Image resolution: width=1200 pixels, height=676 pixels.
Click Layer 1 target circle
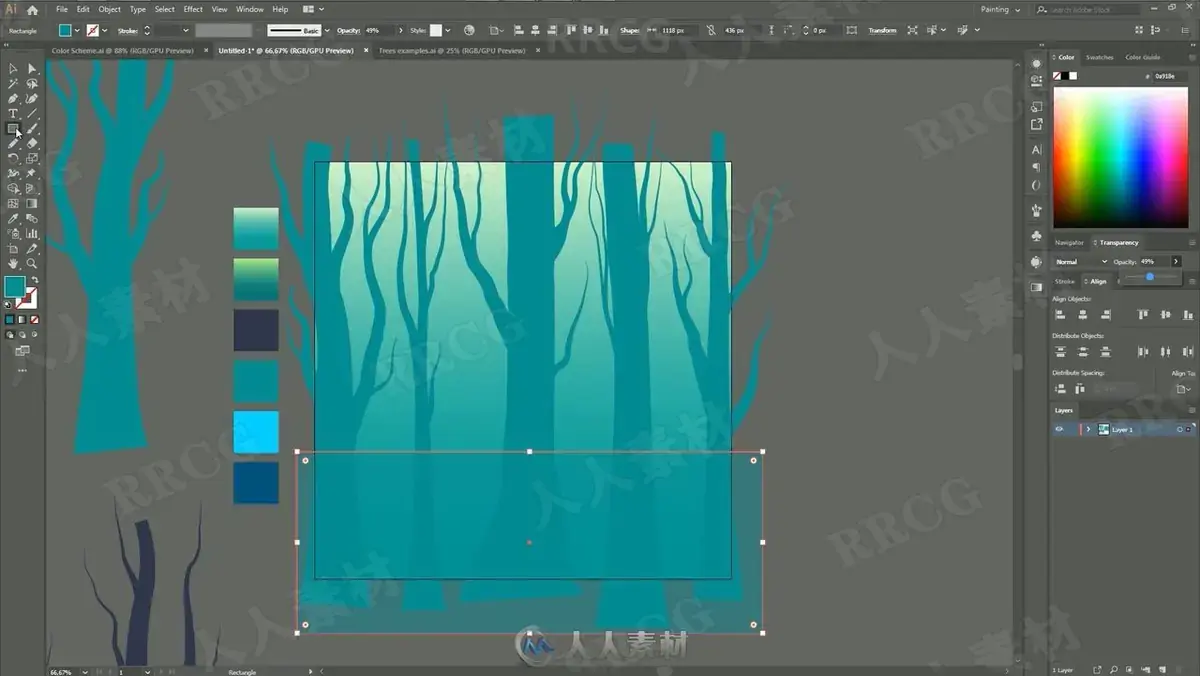(1179, 429)
